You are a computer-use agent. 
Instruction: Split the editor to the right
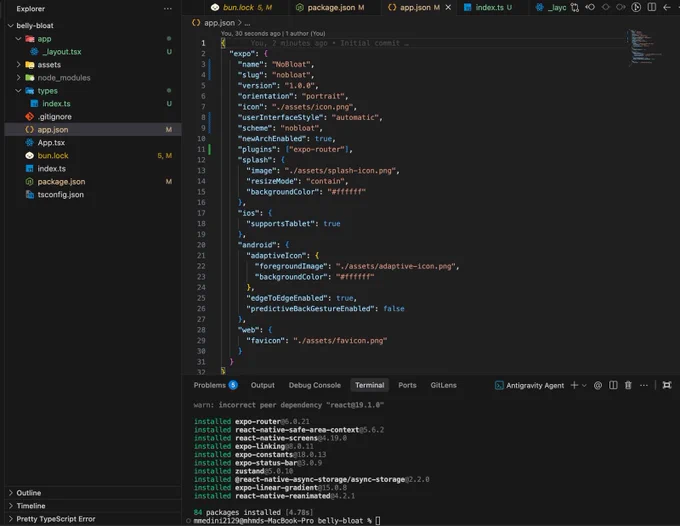[651, 7]
